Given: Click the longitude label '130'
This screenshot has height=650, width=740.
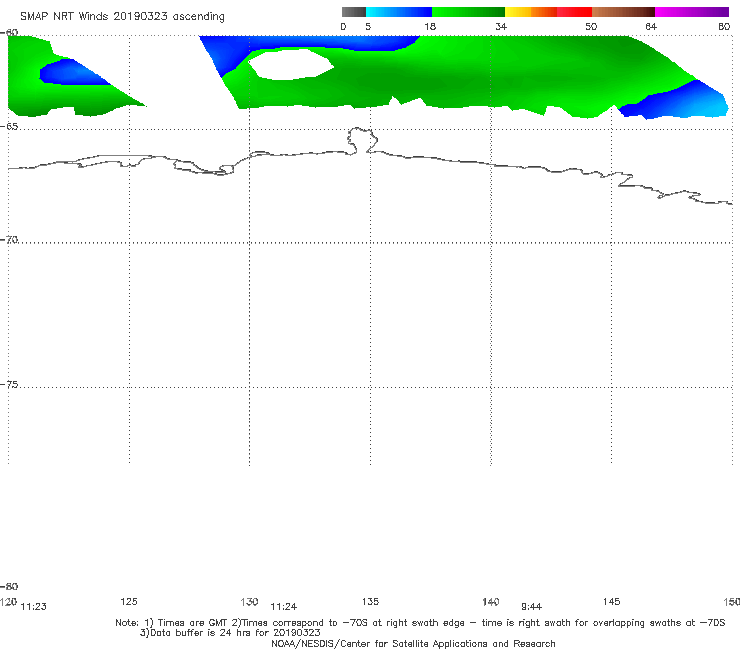Looking at the screenshot, I should pyautogui.click(x=249, y=601).
